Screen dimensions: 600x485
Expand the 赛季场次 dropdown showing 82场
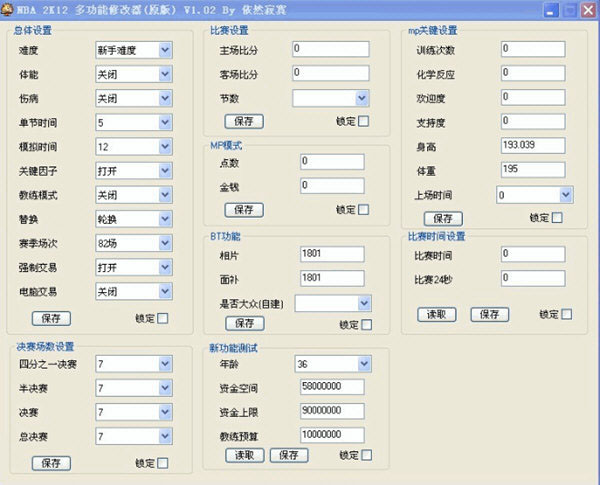pos(164,243)
